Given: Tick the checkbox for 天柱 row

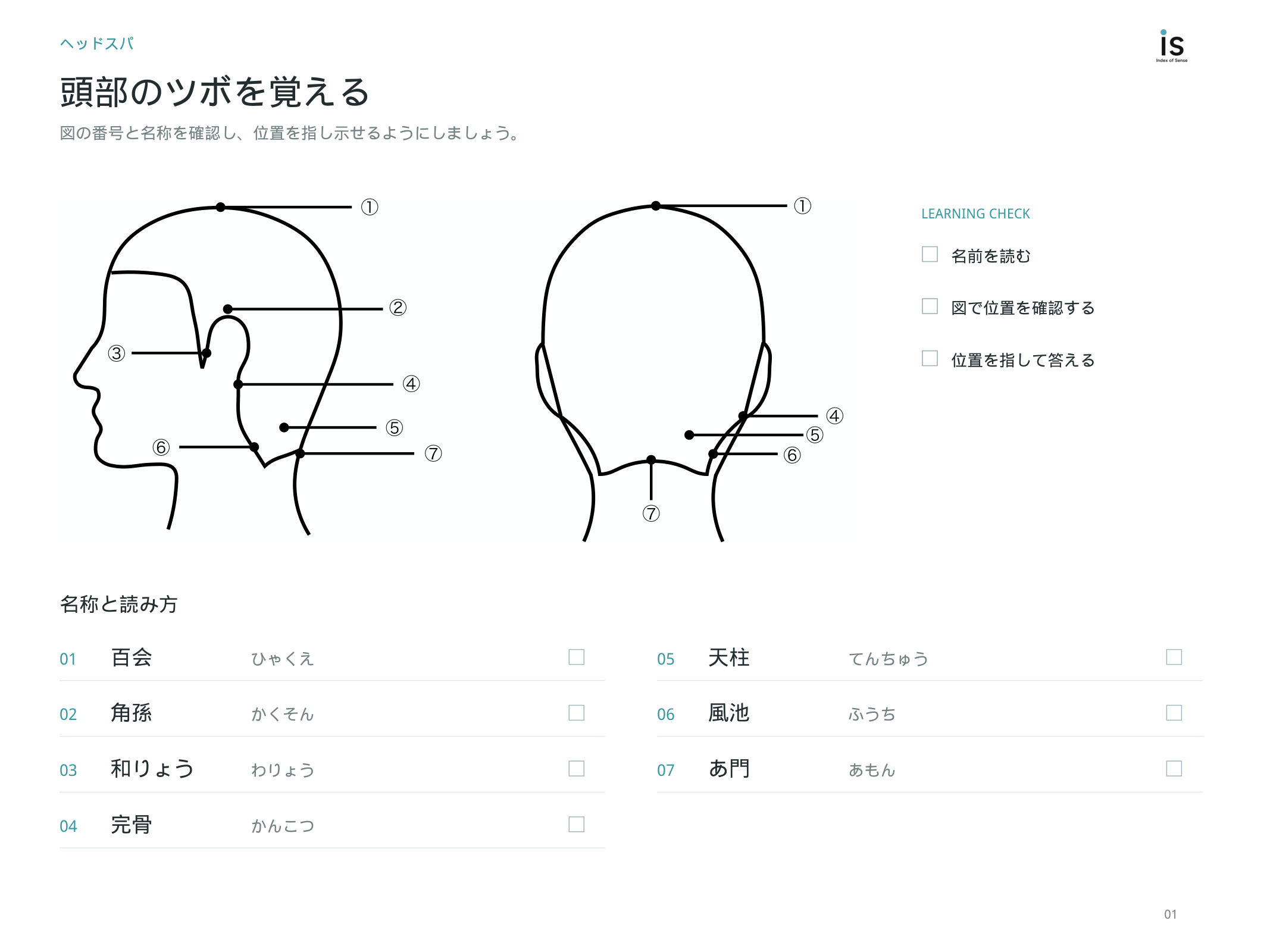Looking at the screenshot, I should click(x=1174, y=657).
